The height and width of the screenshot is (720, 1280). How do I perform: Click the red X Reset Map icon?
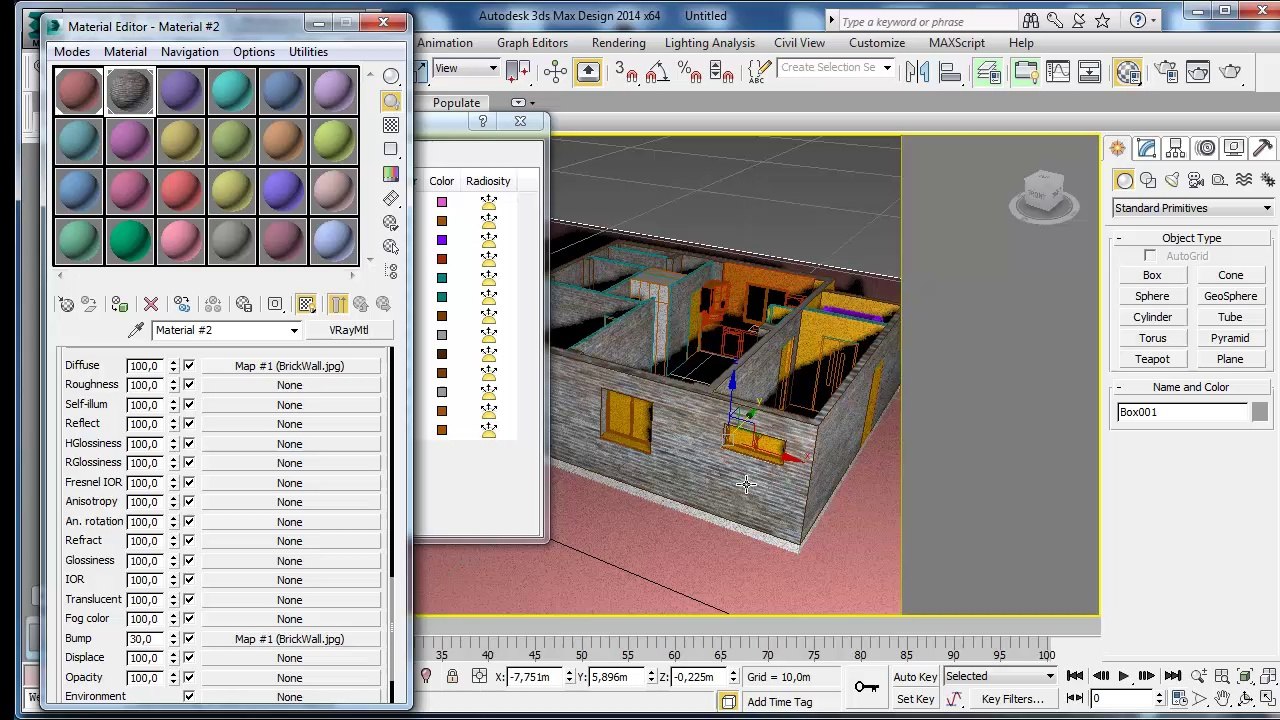[151, 304]
